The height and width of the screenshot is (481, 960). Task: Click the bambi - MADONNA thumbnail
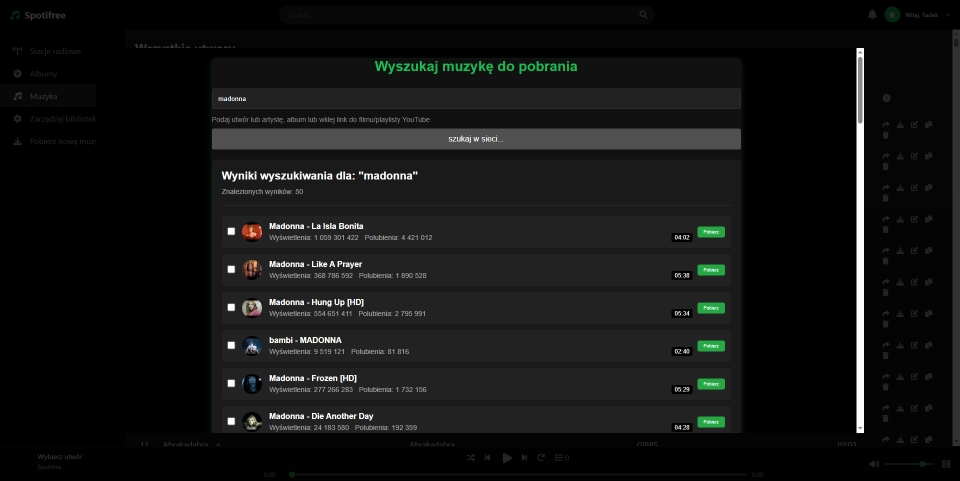252,346
